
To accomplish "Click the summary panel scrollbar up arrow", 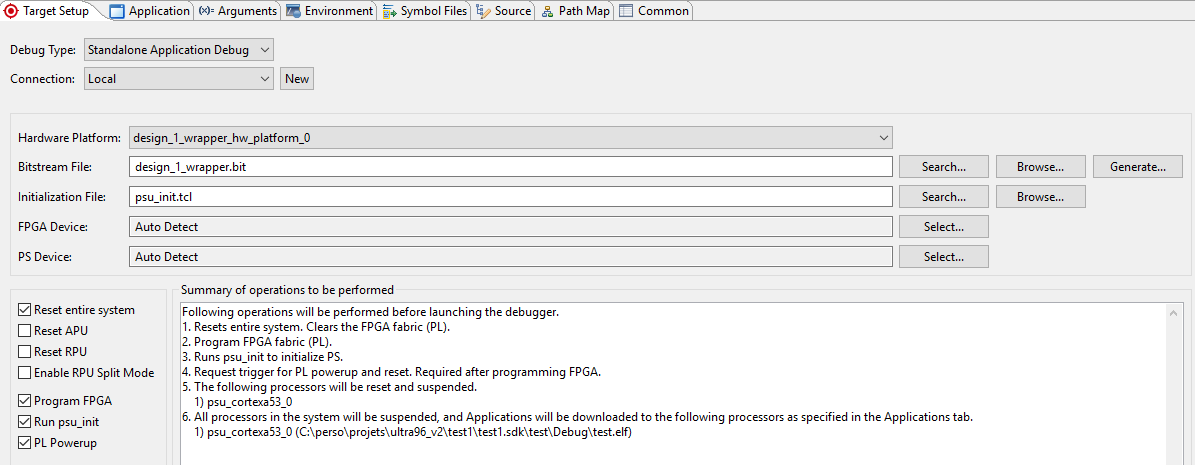I will tap(1174, 313).
